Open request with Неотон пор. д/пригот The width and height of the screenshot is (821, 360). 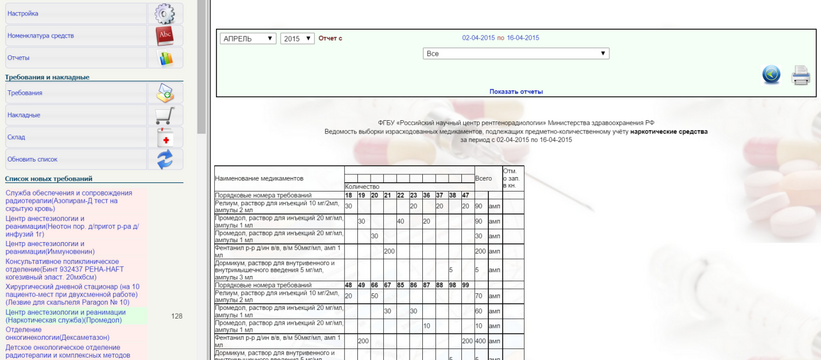76,227
